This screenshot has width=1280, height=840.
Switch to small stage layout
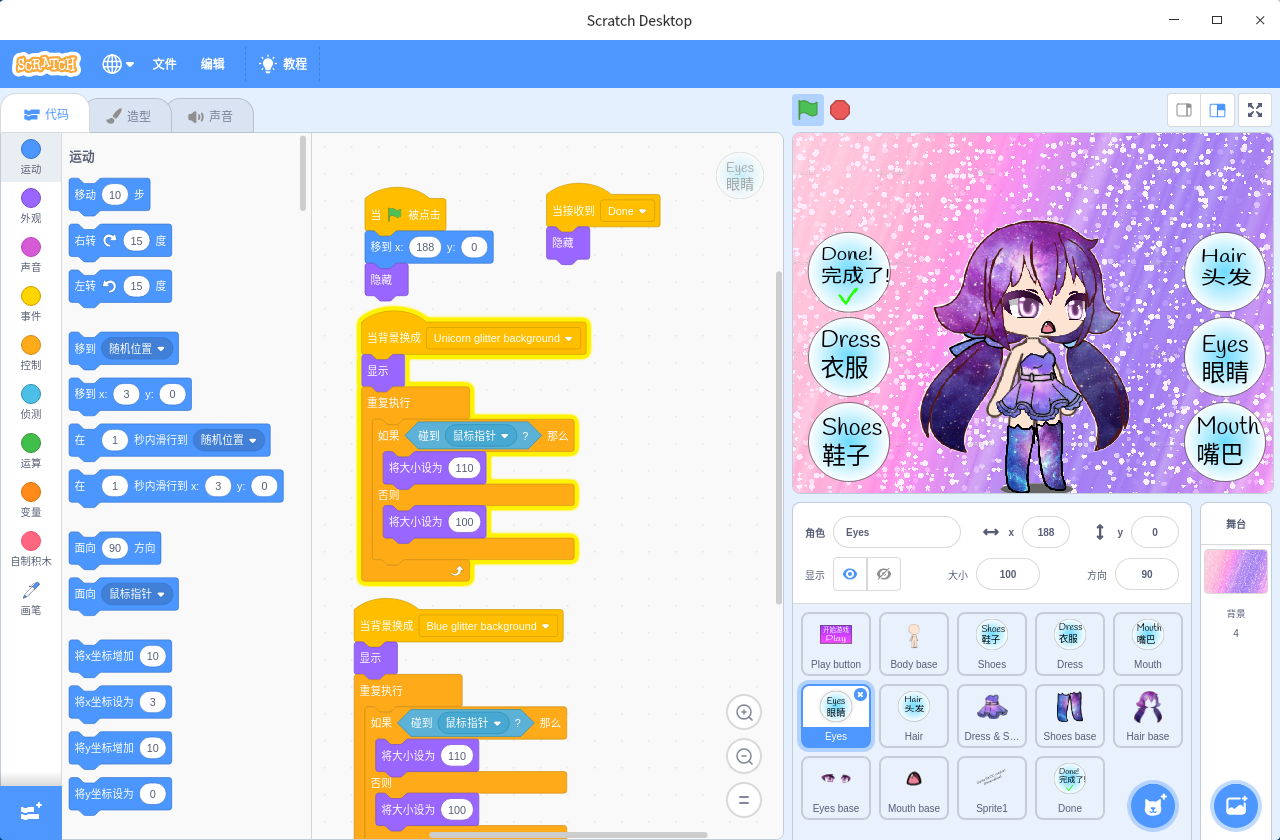tap(1184, 110)
